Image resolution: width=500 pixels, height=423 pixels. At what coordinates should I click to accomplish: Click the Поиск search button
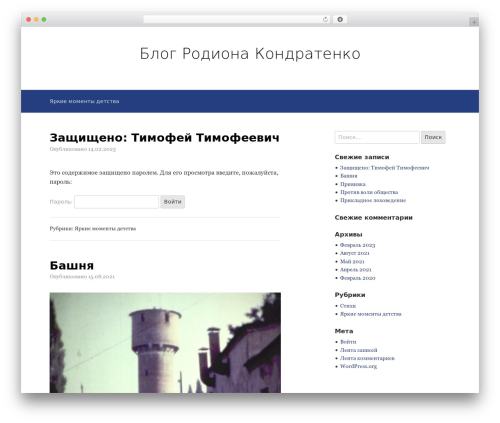click(x=433, y=137)
